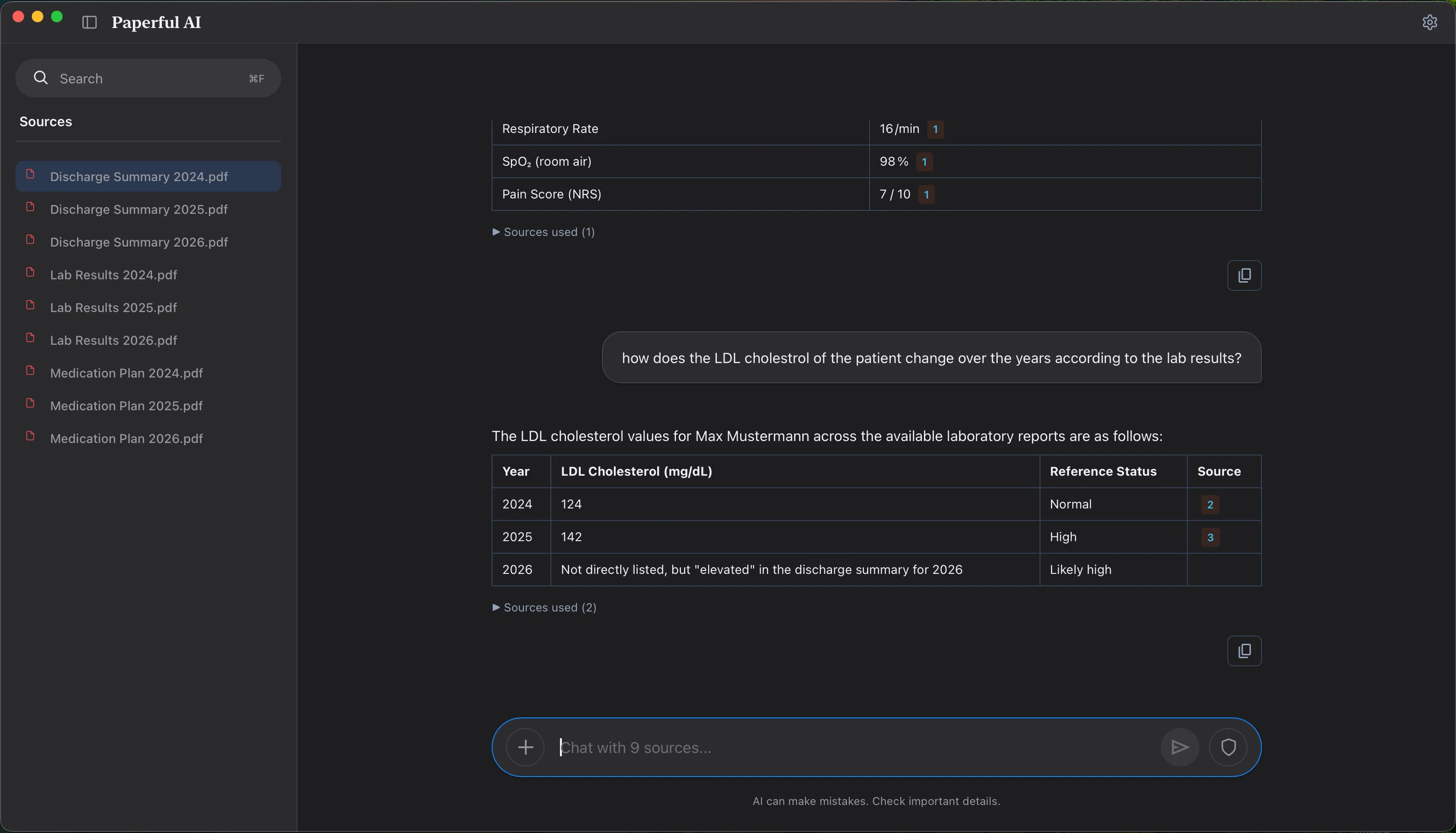The height and width of the screenshot is (833, 1456).
Task: Toggle the shield privacy icon
Action: coord(1228,747)
